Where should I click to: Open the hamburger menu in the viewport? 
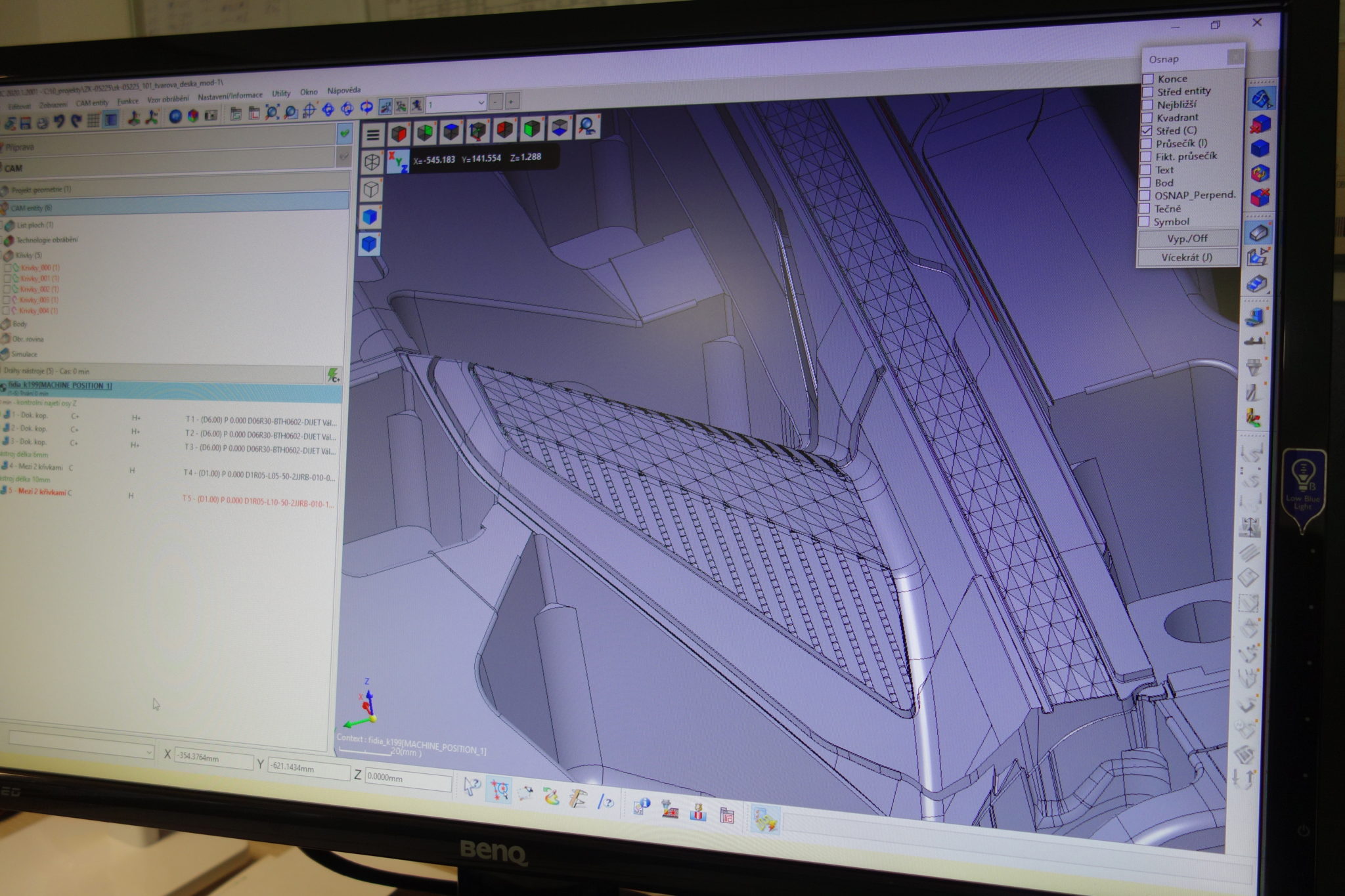coord(373,135)
